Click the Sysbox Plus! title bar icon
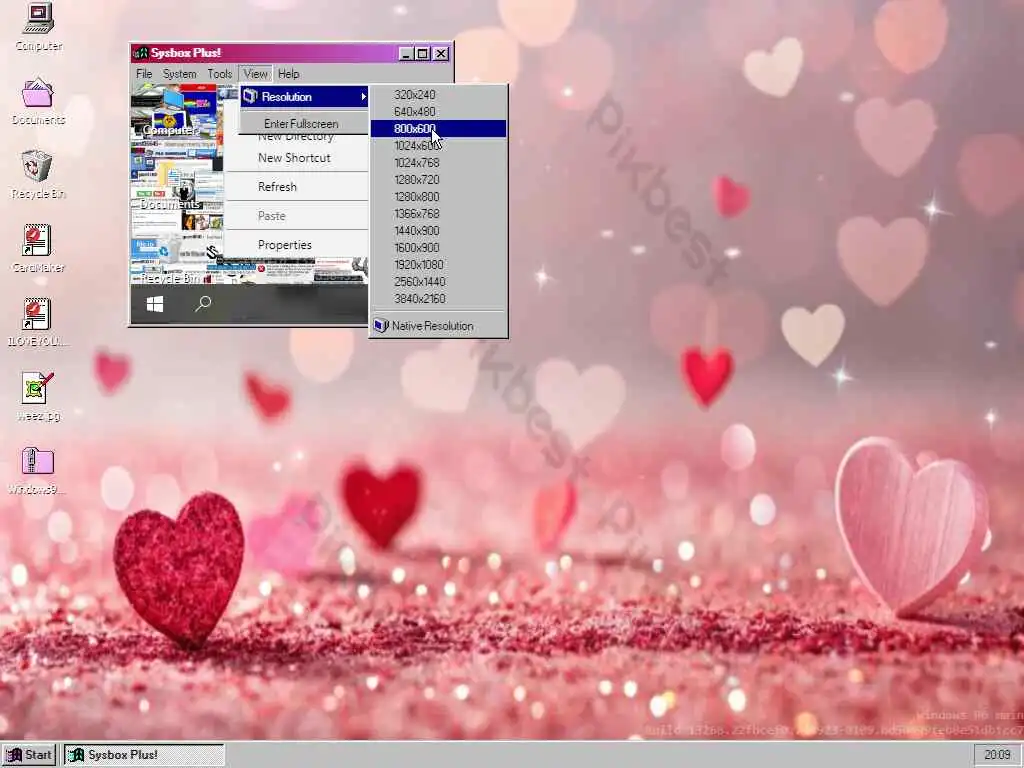 pos(140,53)
